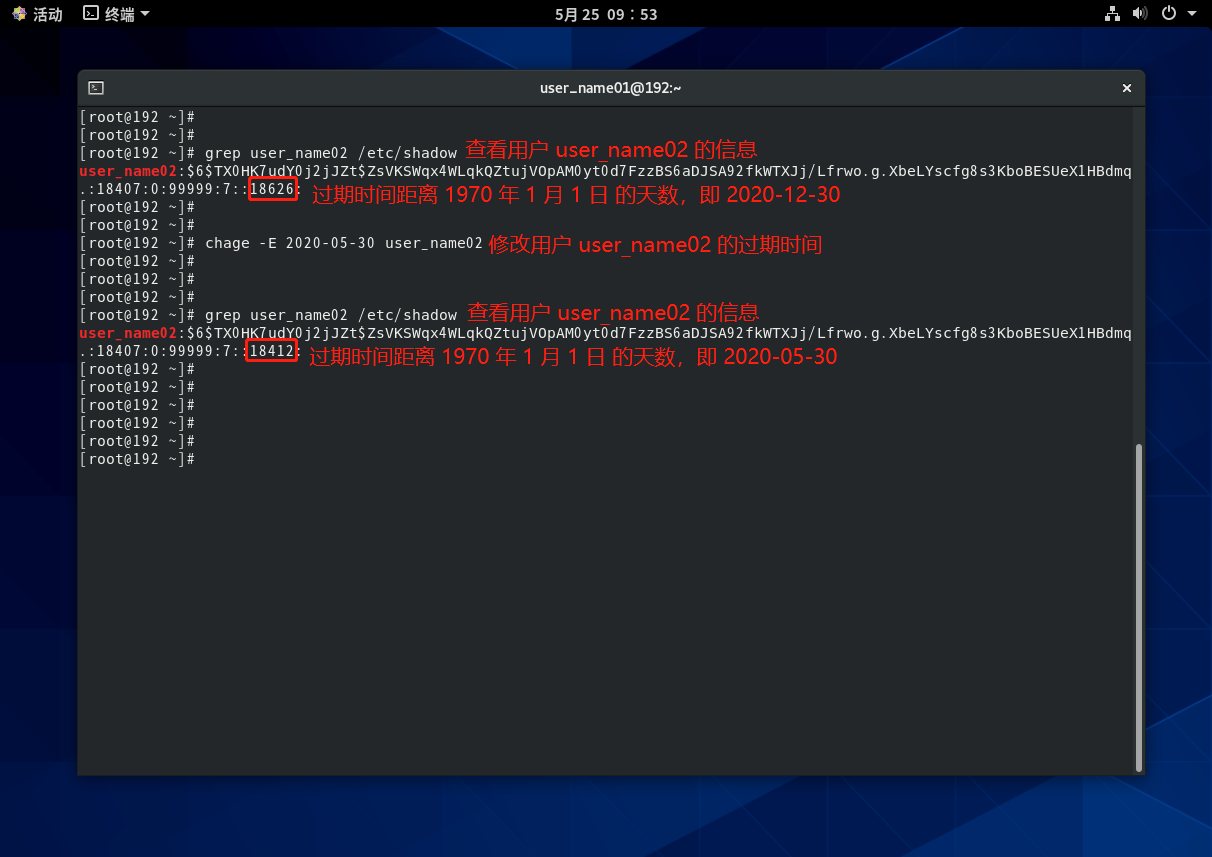Click the 活动 Activities button

[x=47, y=14]
